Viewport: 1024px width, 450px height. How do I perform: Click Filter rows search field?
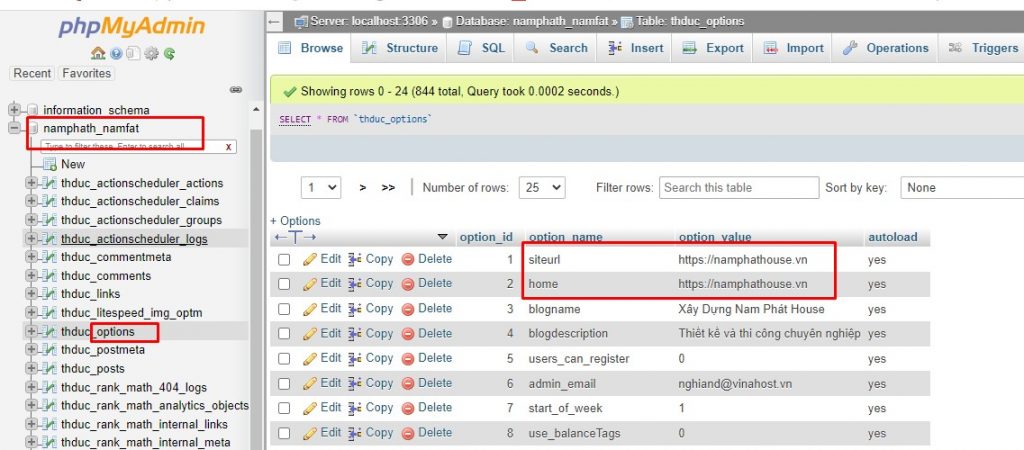coord(739,187)
